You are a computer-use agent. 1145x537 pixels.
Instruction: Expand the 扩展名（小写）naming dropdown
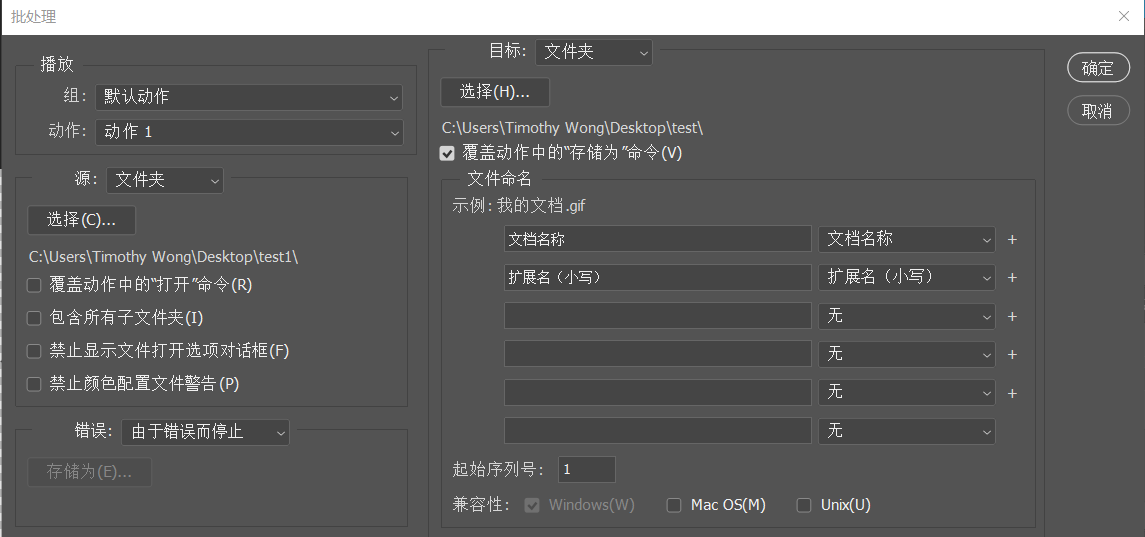(x=906, y=277)
